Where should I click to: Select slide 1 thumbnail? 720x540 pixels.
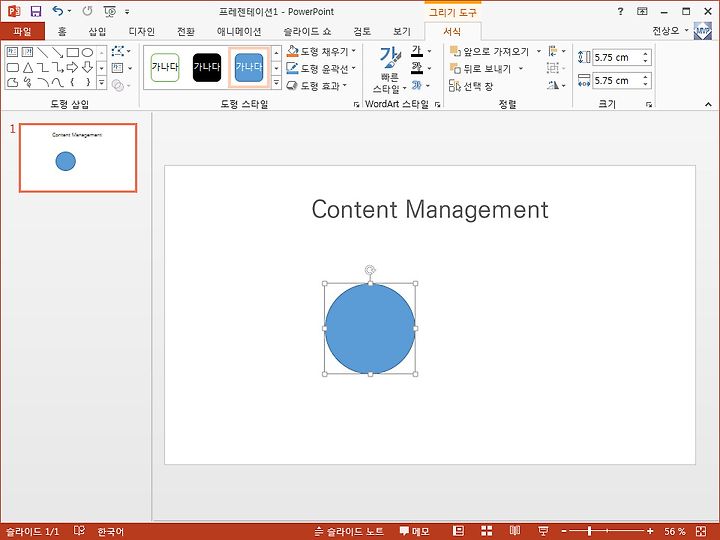coord(78,158)
